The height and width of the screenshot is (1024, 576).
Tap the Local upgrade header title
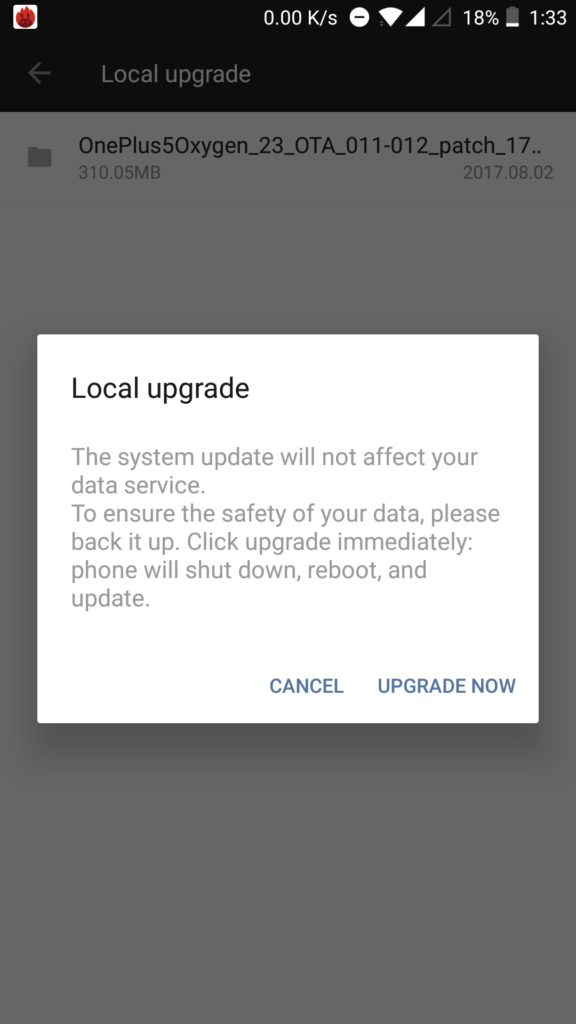(176, 74)
